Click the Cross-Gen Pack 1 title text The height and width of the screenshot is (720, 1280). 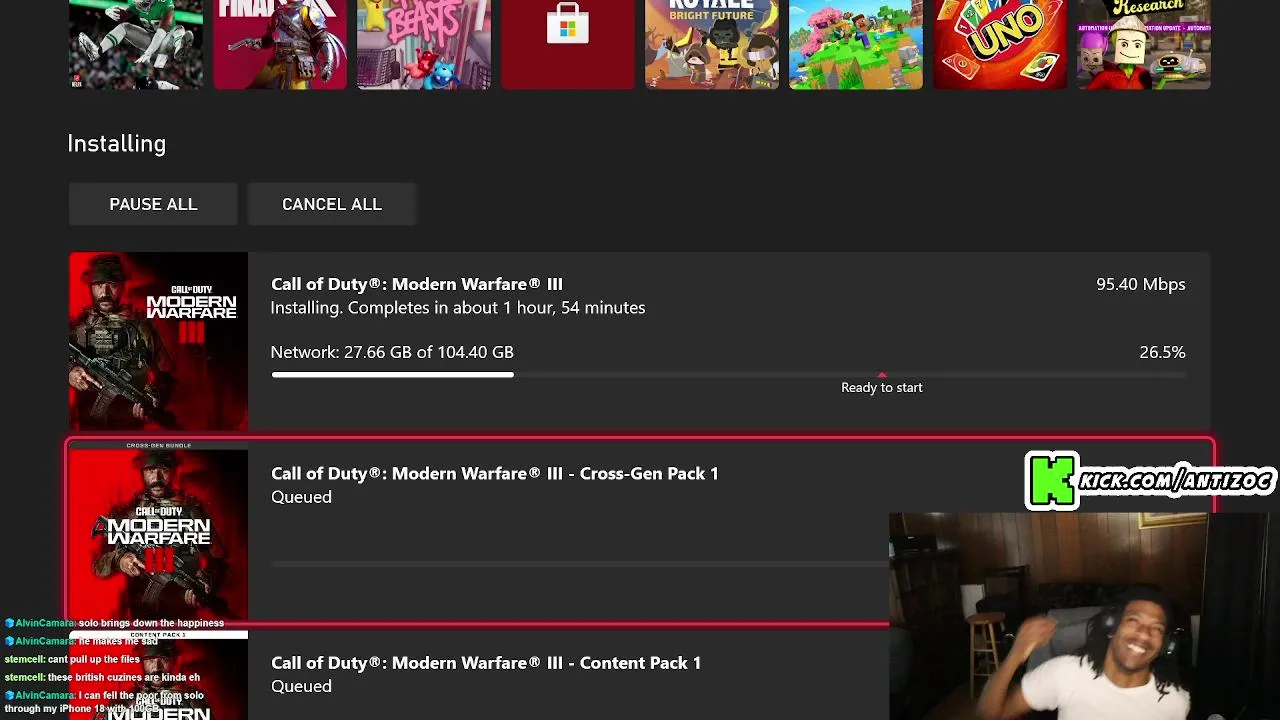[495, 473]
